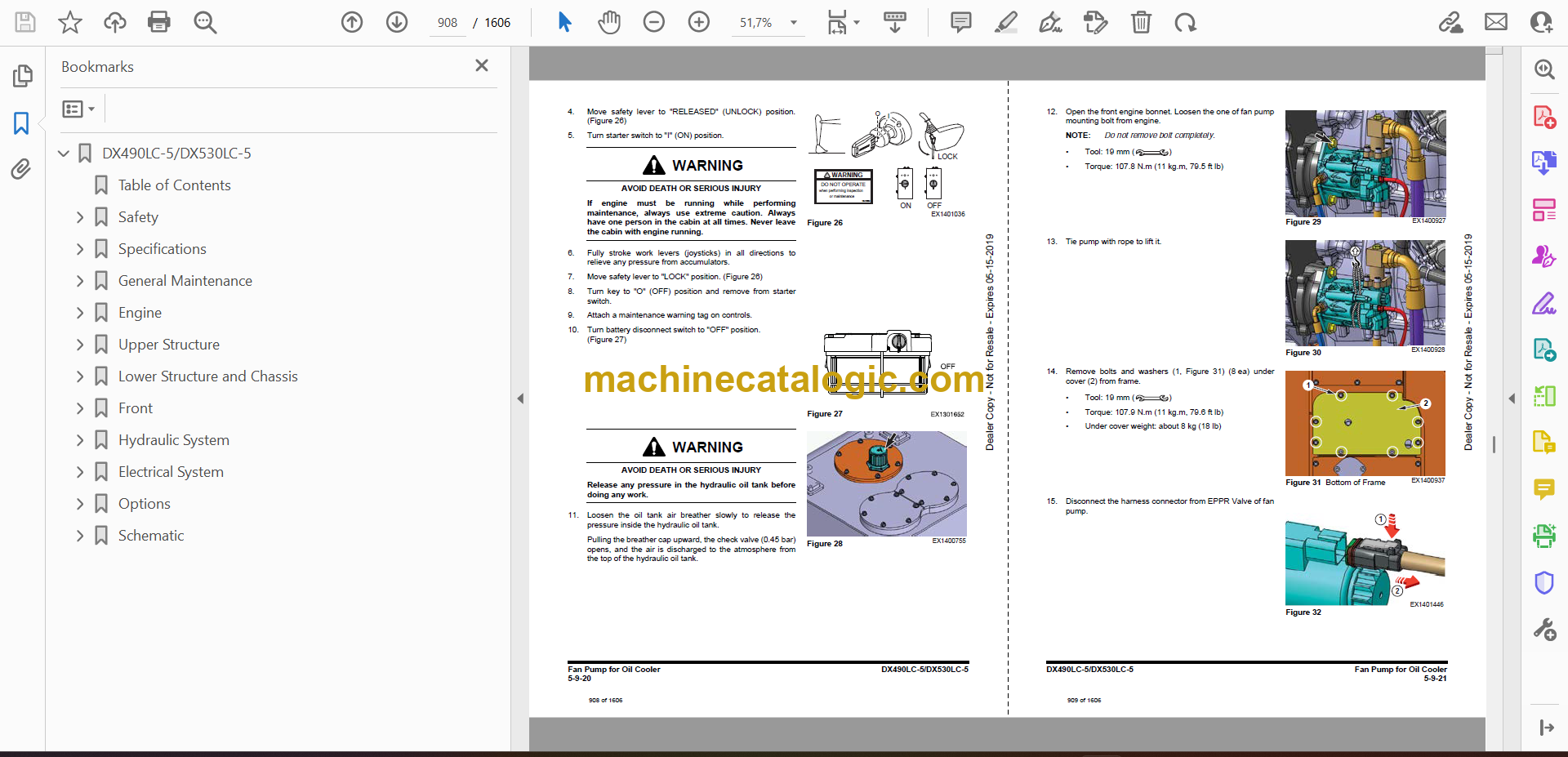The image size is (1568, 757).
Task: Open fit page options tool
Action: [x=843, y=22]
